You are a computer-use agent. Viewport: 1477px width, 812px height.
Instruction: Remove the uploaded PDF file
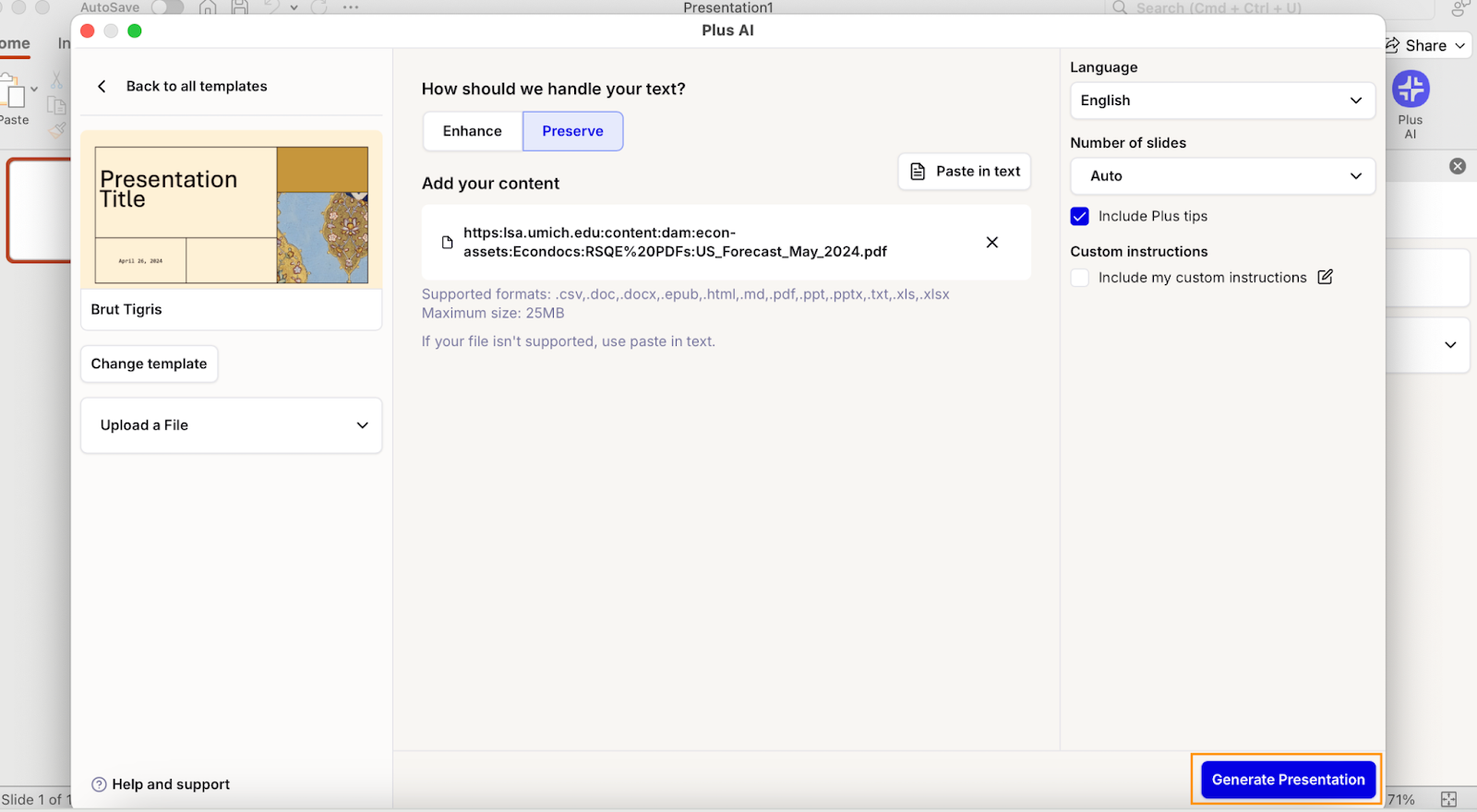[x=991, y=243]
